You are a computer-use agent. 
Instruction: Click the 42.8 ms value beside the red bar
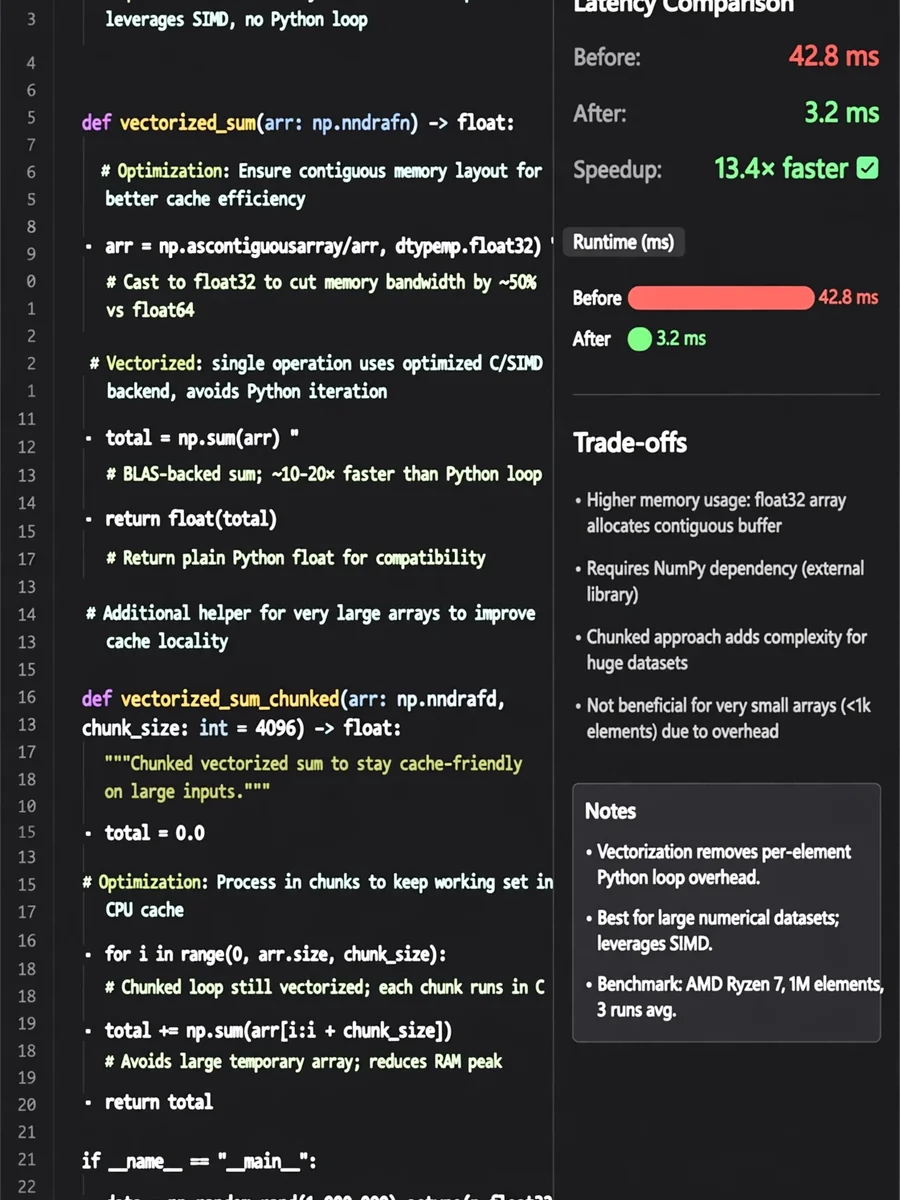pyautogui.click(x=848, y=297)
